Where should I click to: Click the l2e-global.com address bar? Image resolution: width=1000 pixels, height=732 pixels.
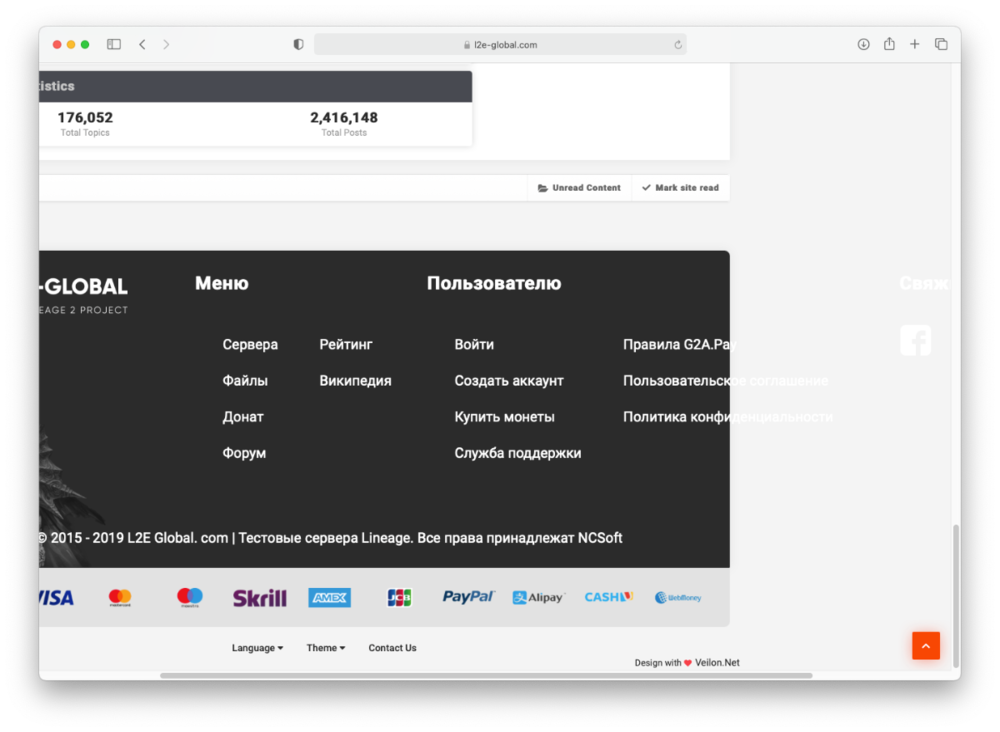pyautogui.click(x=500, y=45)
